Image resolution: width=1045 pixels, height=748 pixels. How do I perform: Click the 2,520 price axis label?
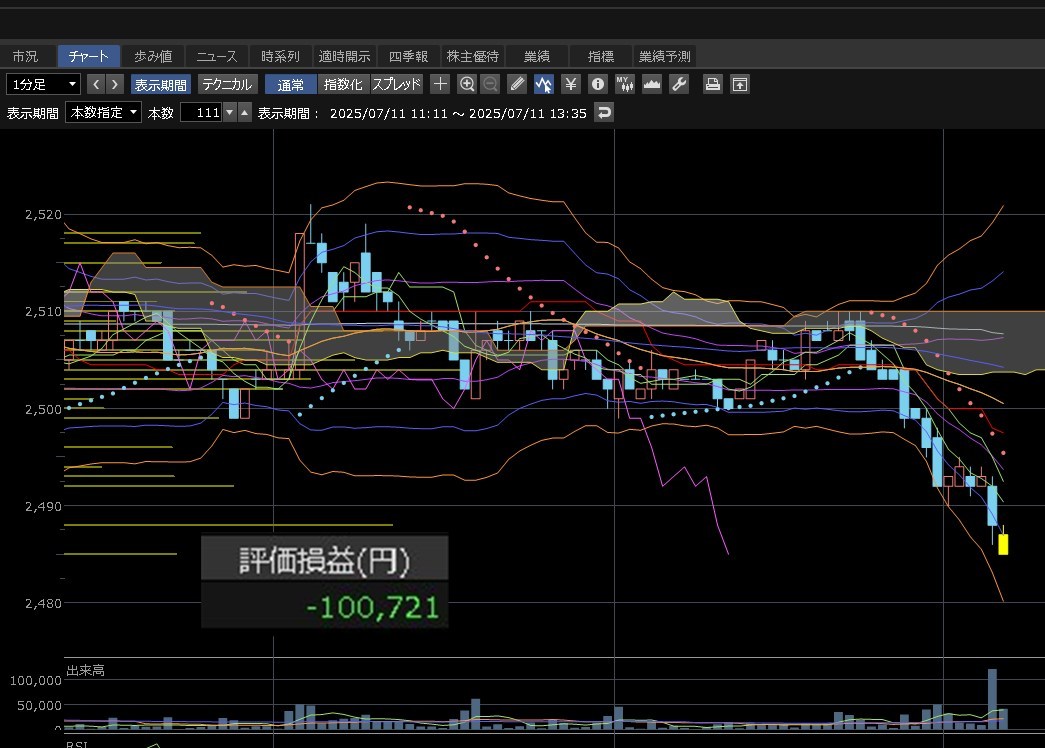(43, 215)
